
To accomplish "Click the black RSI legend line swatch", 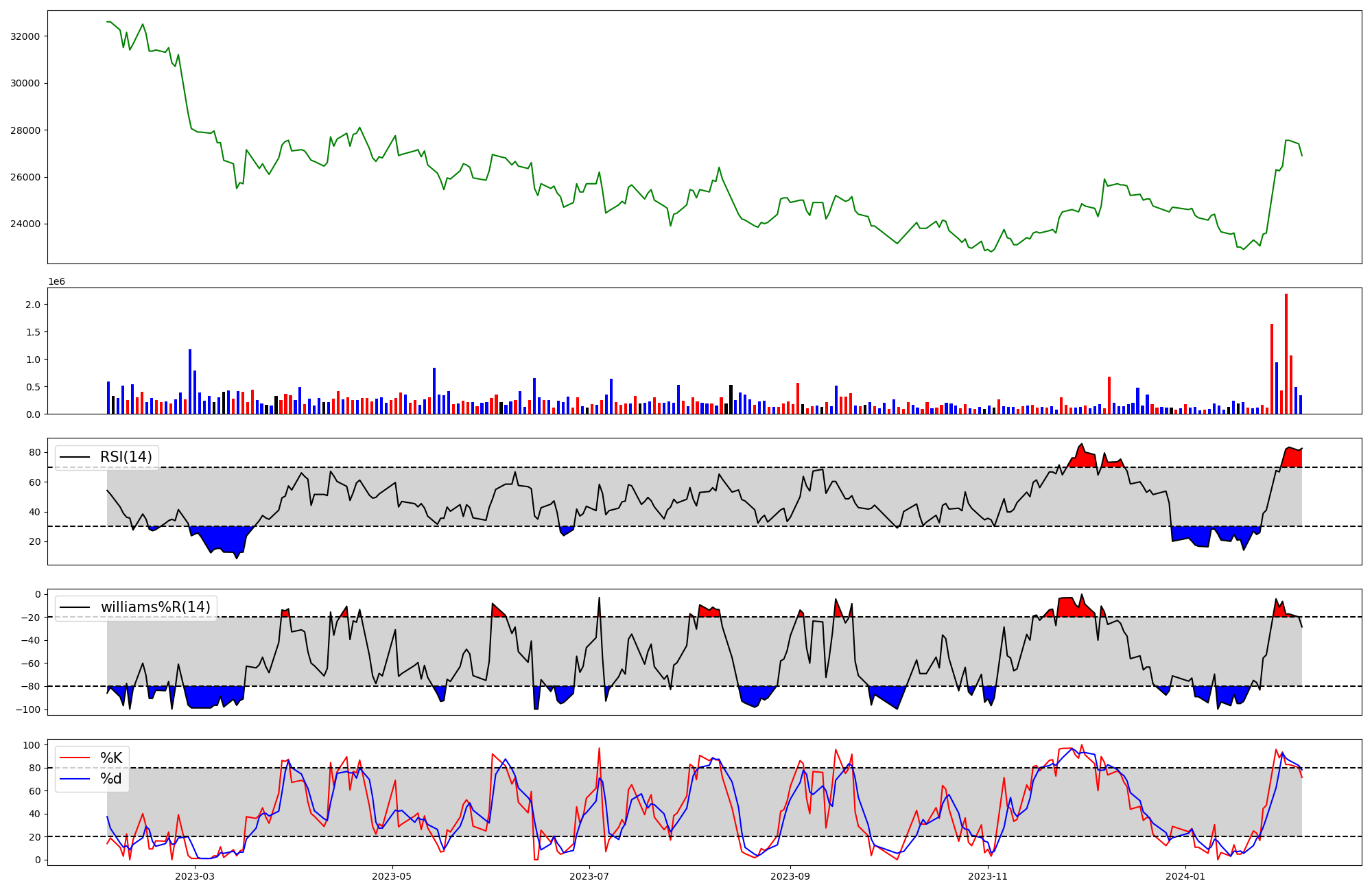I will click(75, 457).
